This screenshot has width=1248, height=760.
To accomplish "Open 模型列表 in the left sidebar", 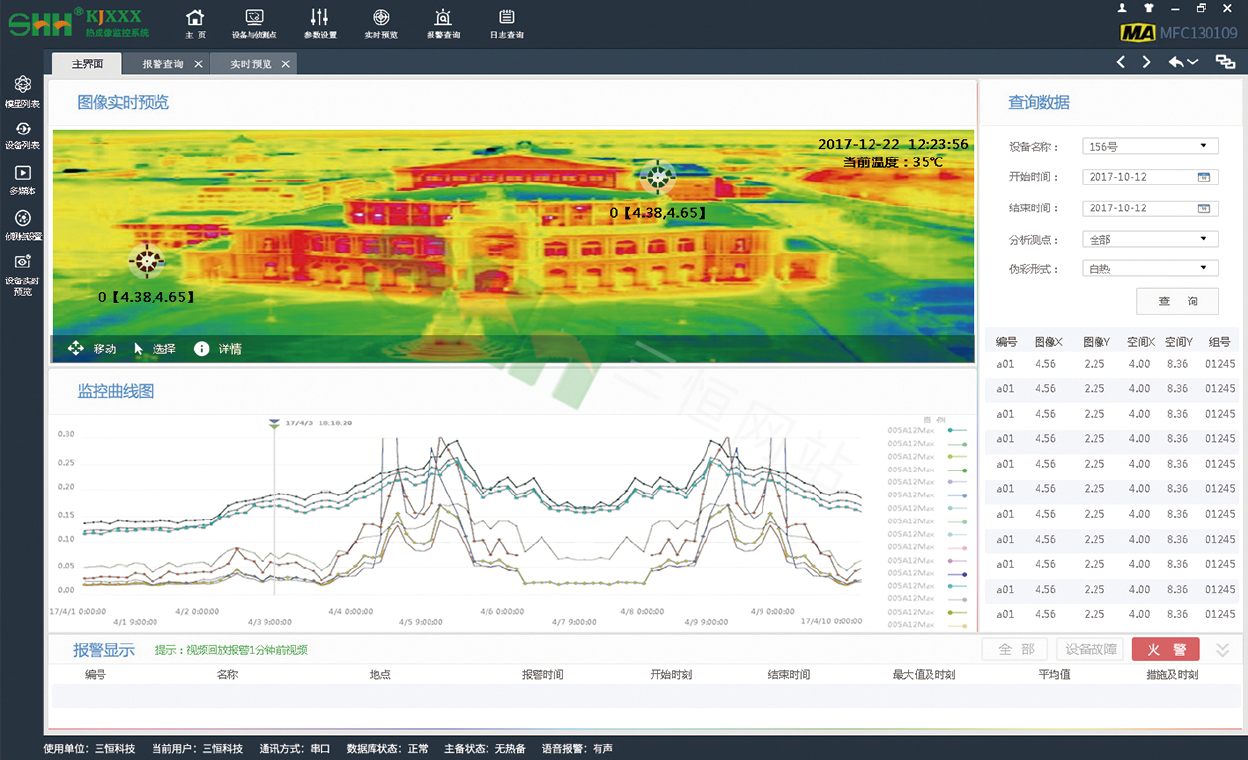I will tap(22, 91).
